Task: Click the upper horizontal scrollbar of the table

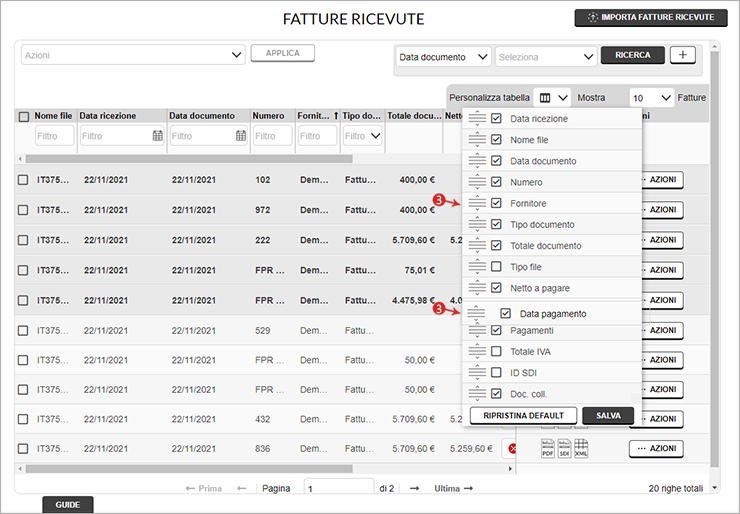Action: pos(189,159)
